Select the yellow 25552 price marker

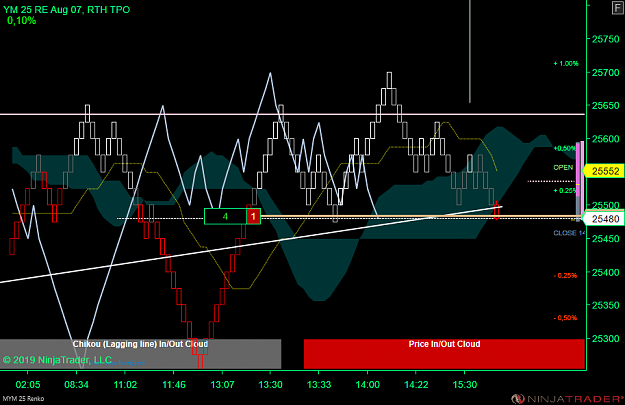(603, 171)
